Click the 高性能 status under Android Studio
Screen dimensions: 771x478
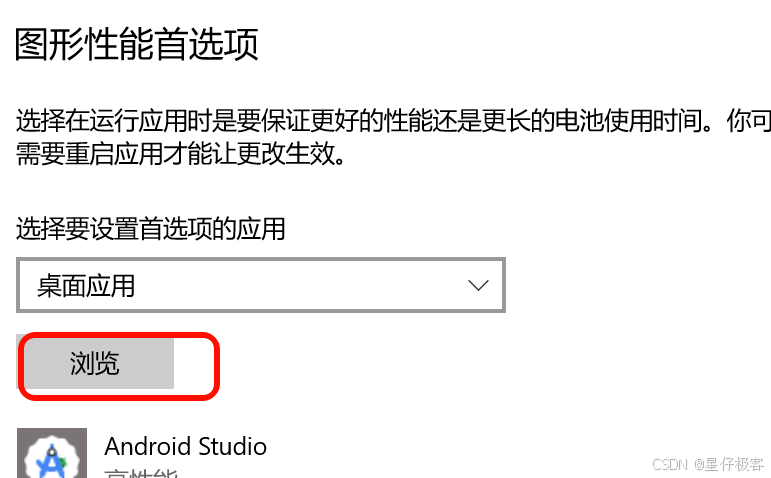pos(141,473)
